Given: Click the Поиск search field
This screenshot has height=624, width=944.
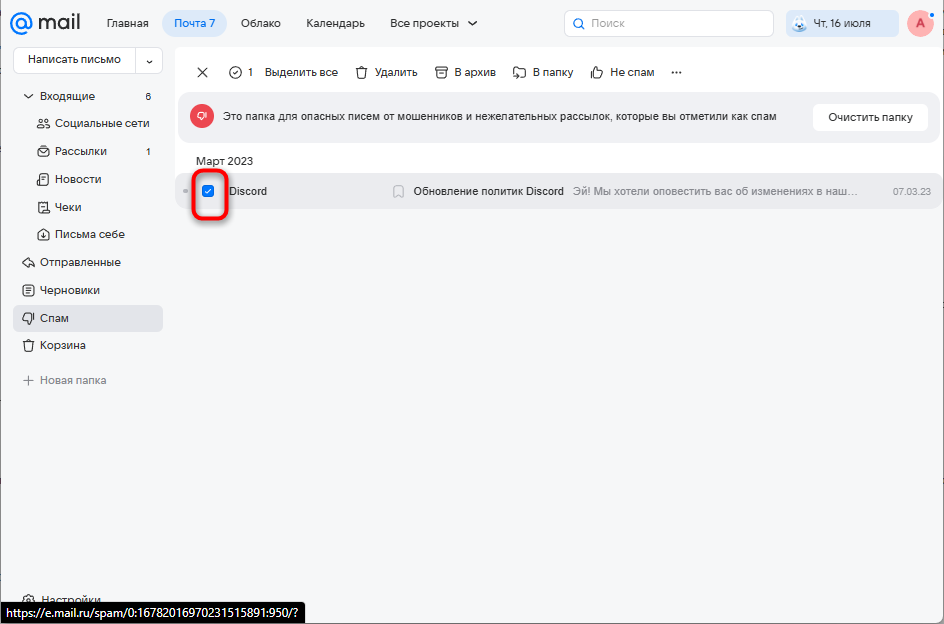Looking at the screenshot, I should [669, 23].
